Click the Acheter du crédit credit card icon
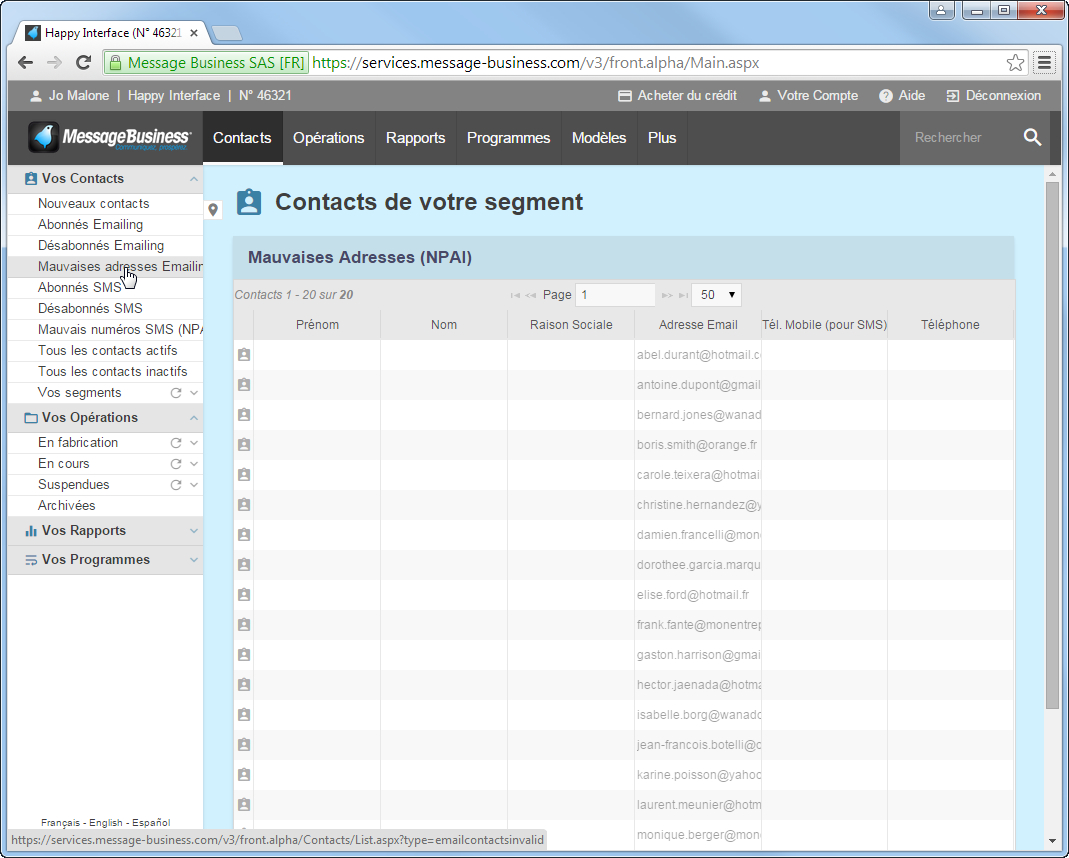This screenshot has height=858, width=1069. pyautogui.click(x=623, y=96)
